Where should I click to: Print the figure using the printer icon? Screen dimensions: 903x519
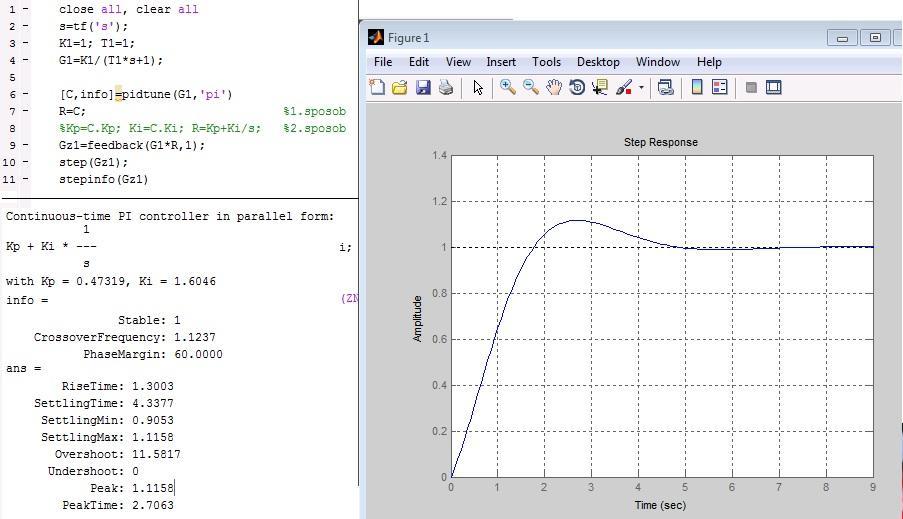(x=446, y=88)
